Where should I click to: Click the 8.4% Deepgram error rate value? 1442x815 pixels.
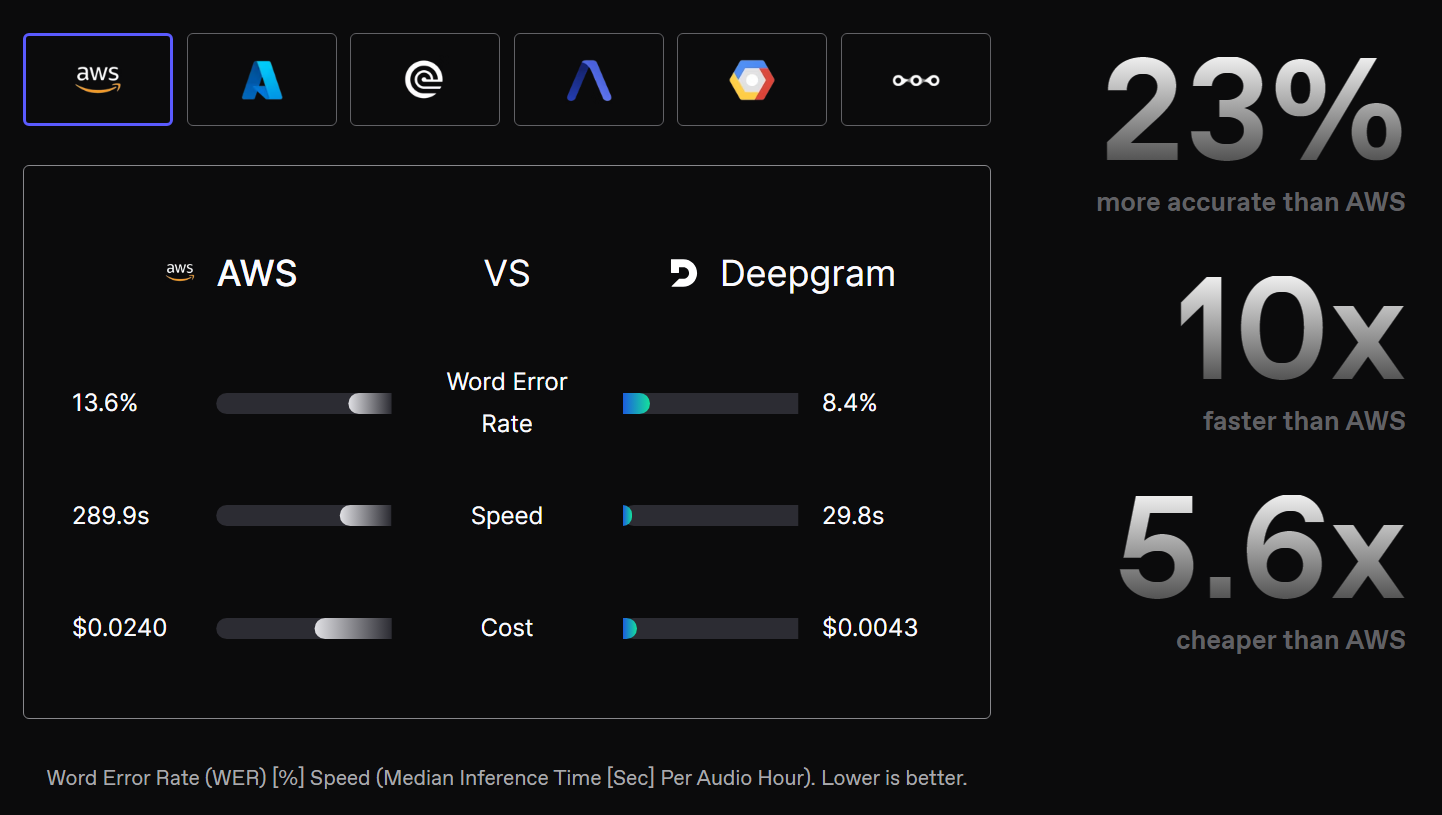tap(850, 403)
